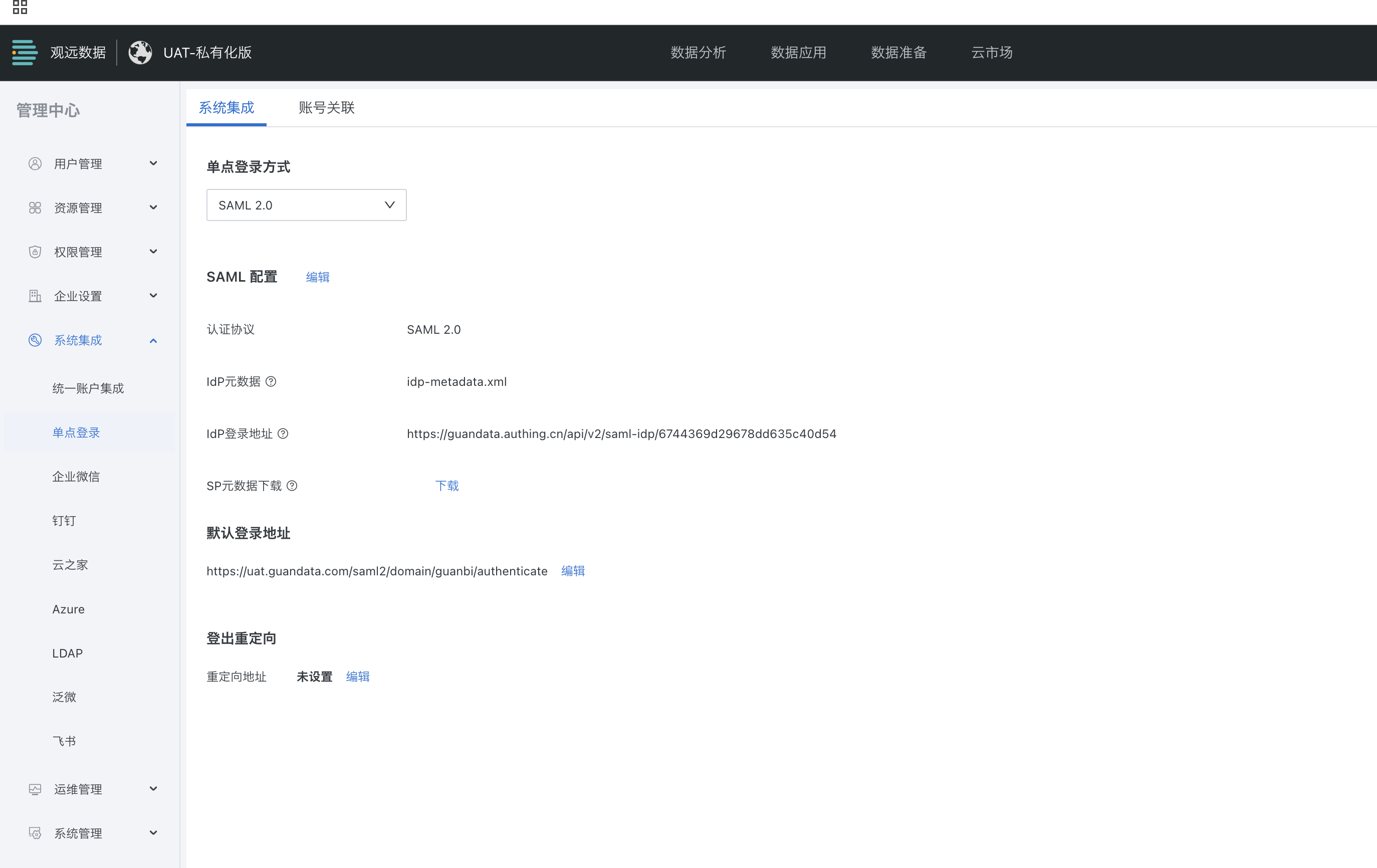Expand the 用户管理 menu chevron

[153, 163]
